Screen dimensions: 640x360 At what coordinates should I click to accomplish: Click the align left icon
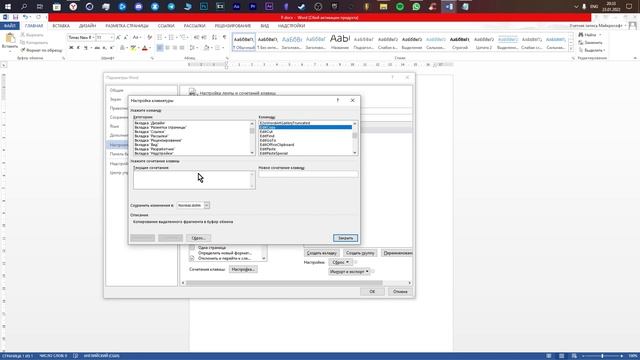tap(160, 48)
